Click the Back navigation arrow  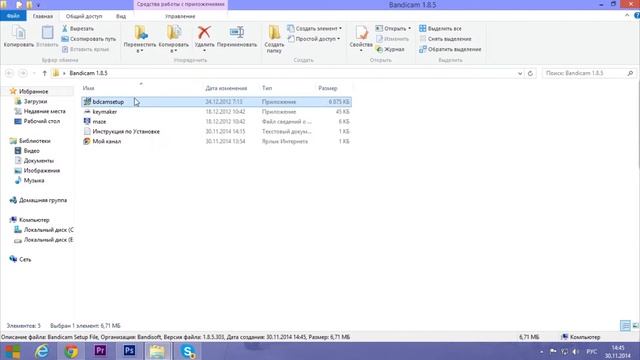tap(9, 73)
